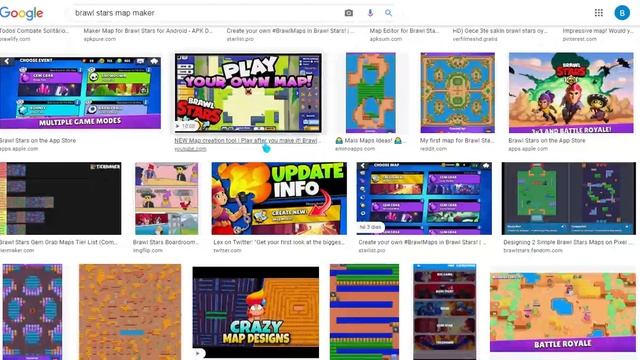This screenshot has width=640, height=360.
Task: Click the Designing 2 Simple Brawl Stars Maps title
Action: pyautogui.click(x=569, y=242)
